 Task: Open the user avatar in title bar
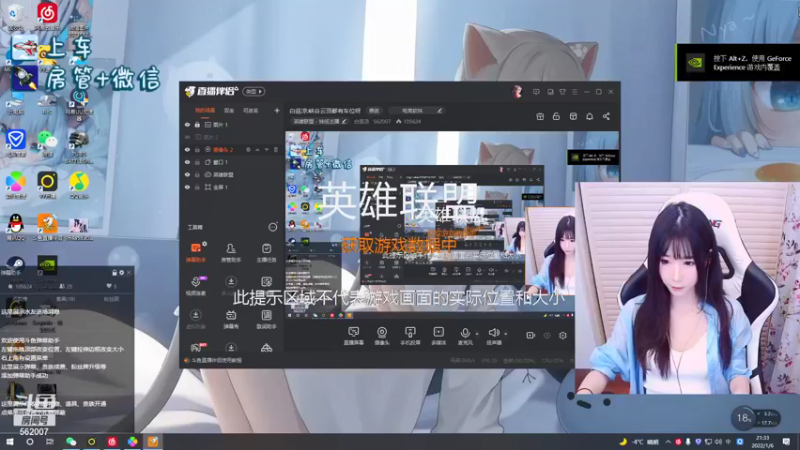click(x=517, y=91)
